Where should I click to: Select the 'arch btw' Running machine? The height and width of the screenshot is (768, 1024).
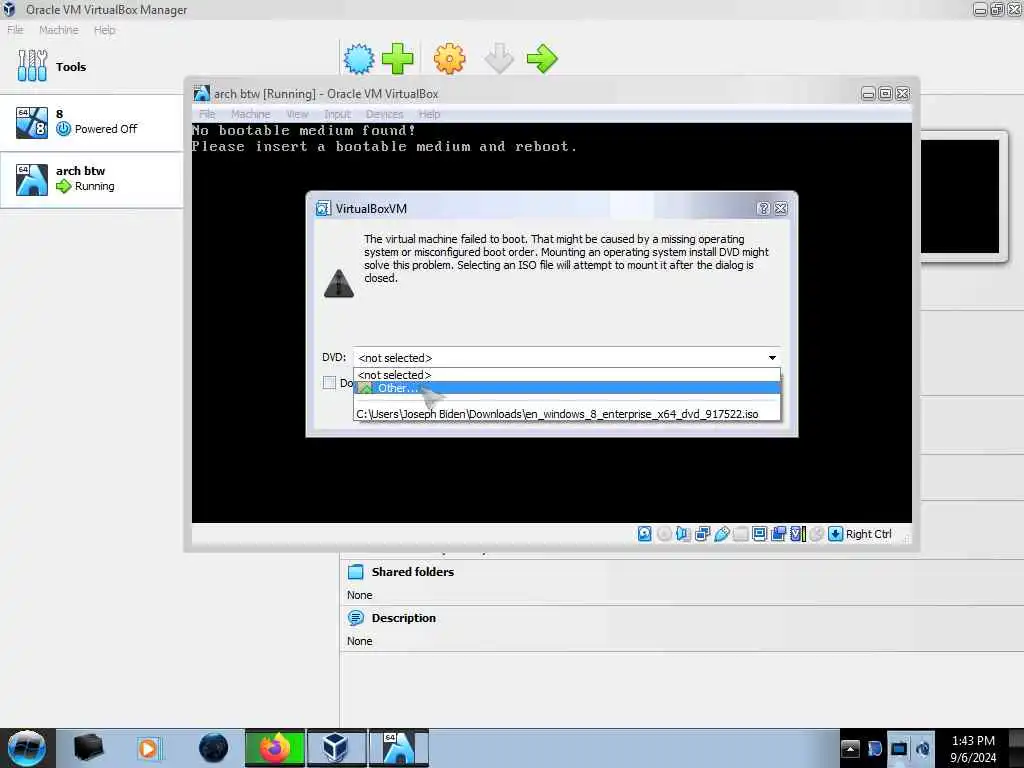pyautogui.click(x=91, y=180)
